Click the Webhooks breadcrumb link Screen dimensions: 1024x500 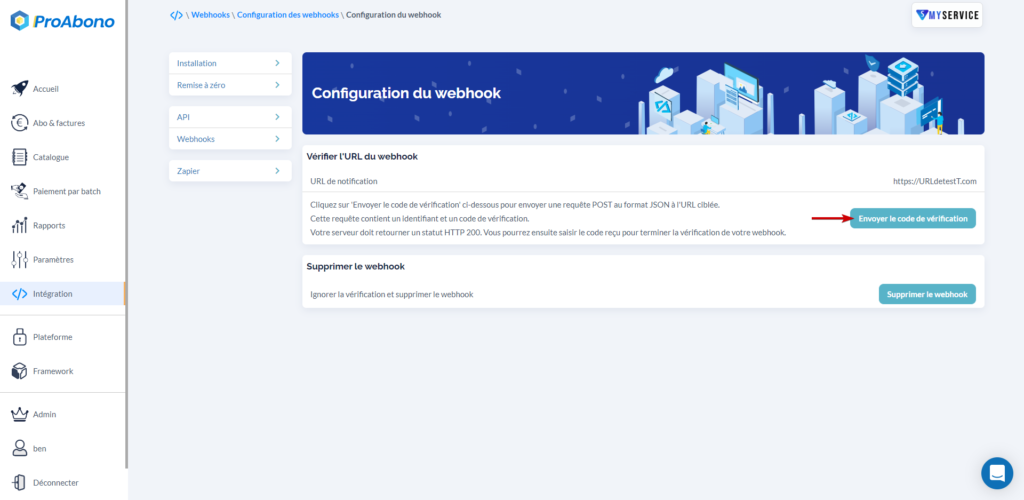(x=210, y=14)
